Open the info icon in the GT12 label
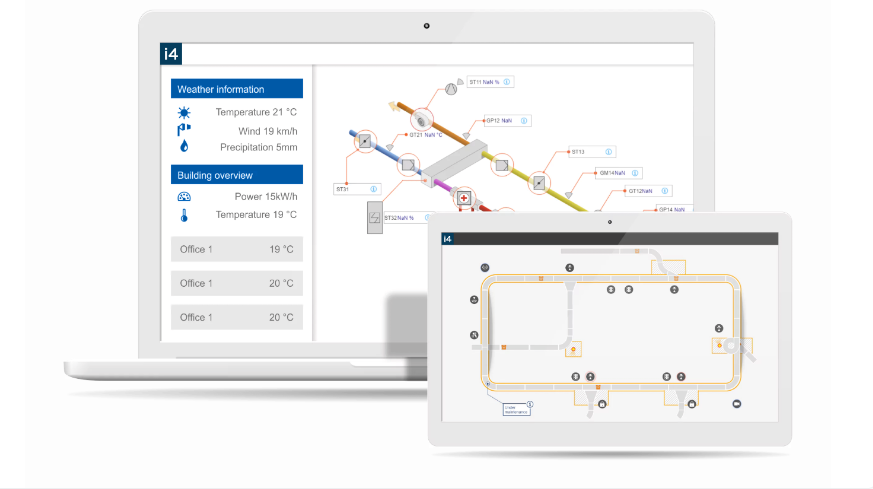The width and height of the screenshot is (873, 489). tap(665, 191)
